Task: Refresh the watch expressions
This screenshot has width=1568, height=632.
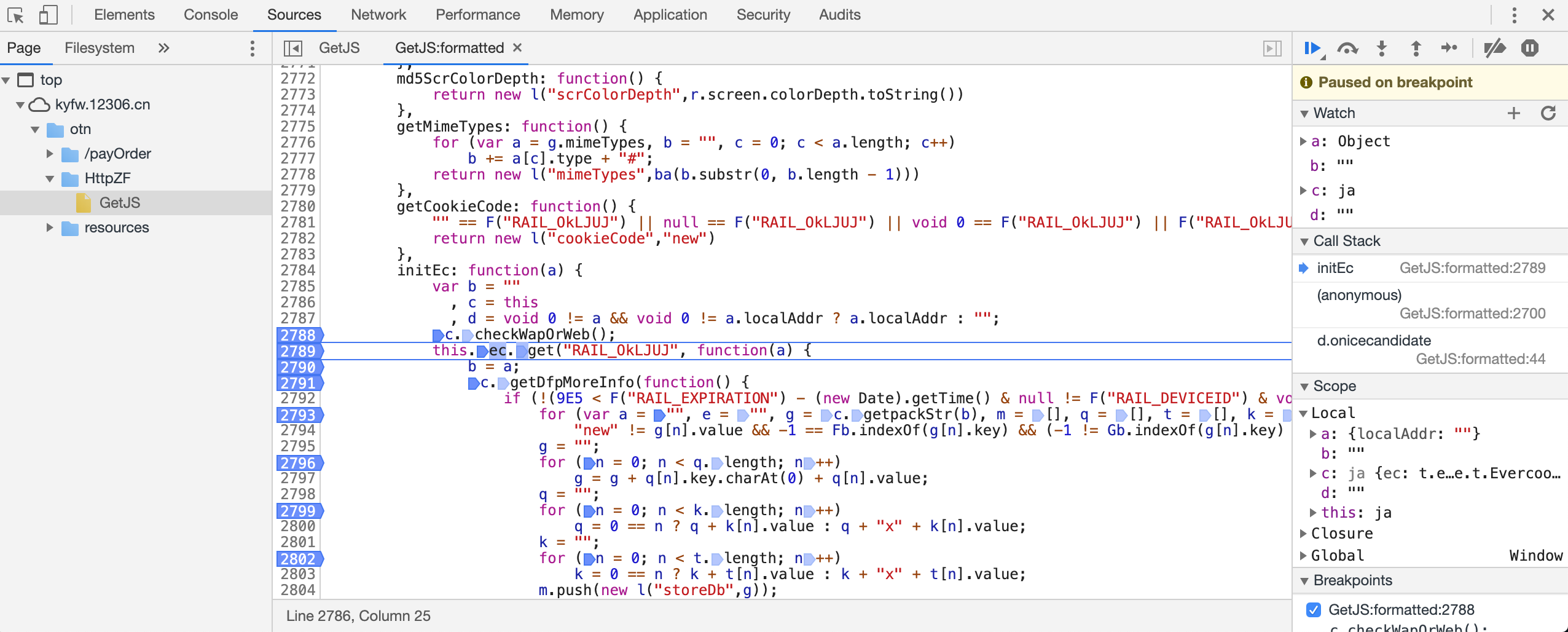Action: (1548, 113)
